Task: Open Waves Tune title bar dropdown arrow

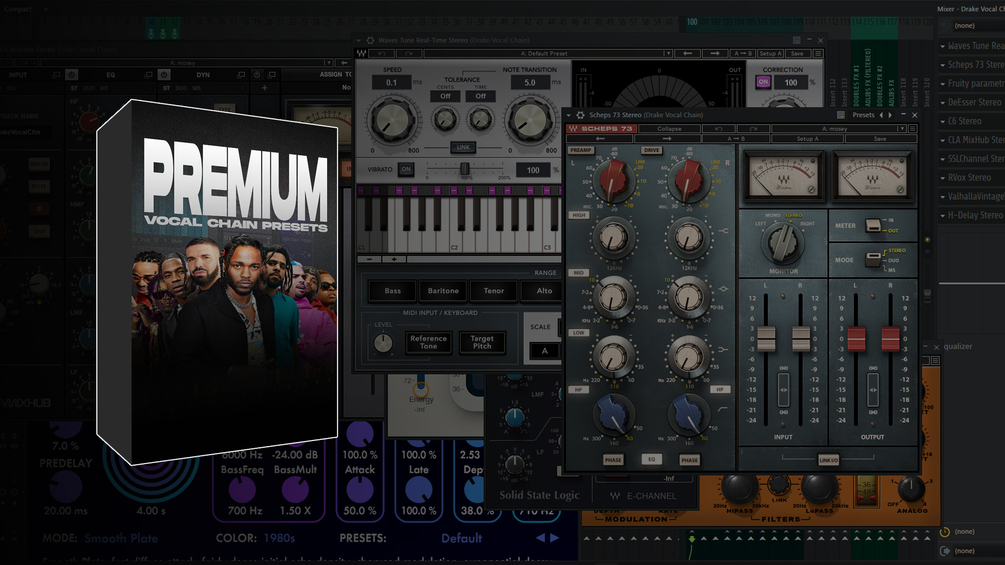Action: [x=359, y=40]
